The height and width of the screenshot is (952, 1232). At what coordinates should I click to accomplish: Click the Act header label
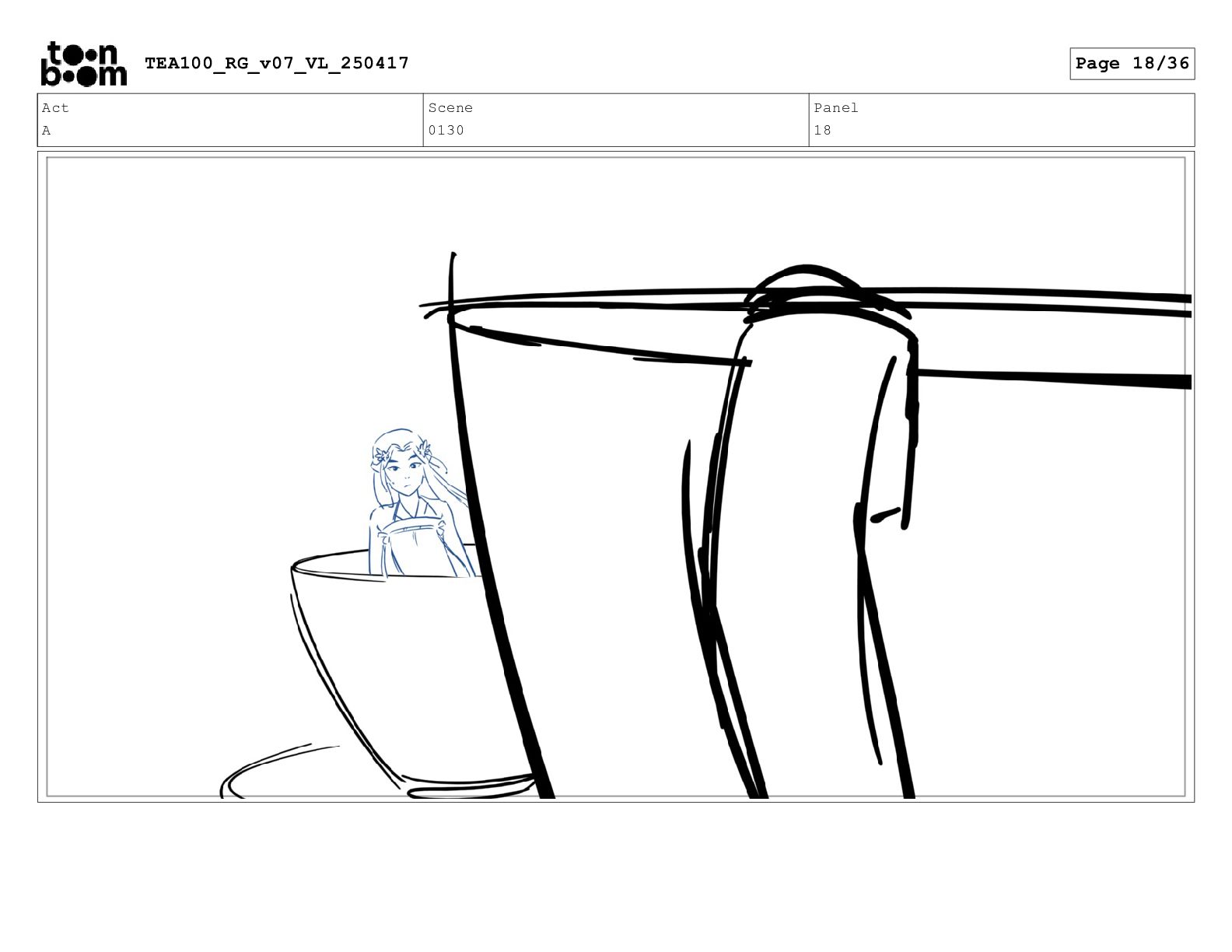[x=55, y=108]
